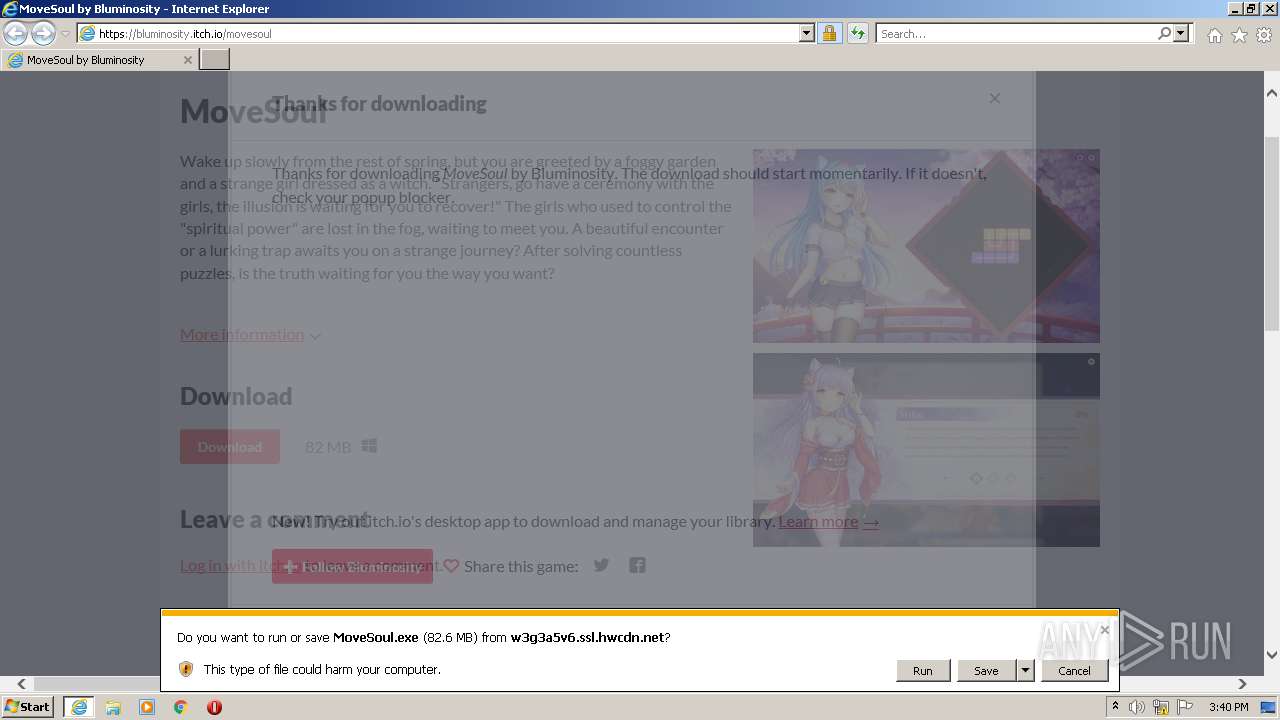Open the File Explorer taskbar icon

[x=113, y=707]
